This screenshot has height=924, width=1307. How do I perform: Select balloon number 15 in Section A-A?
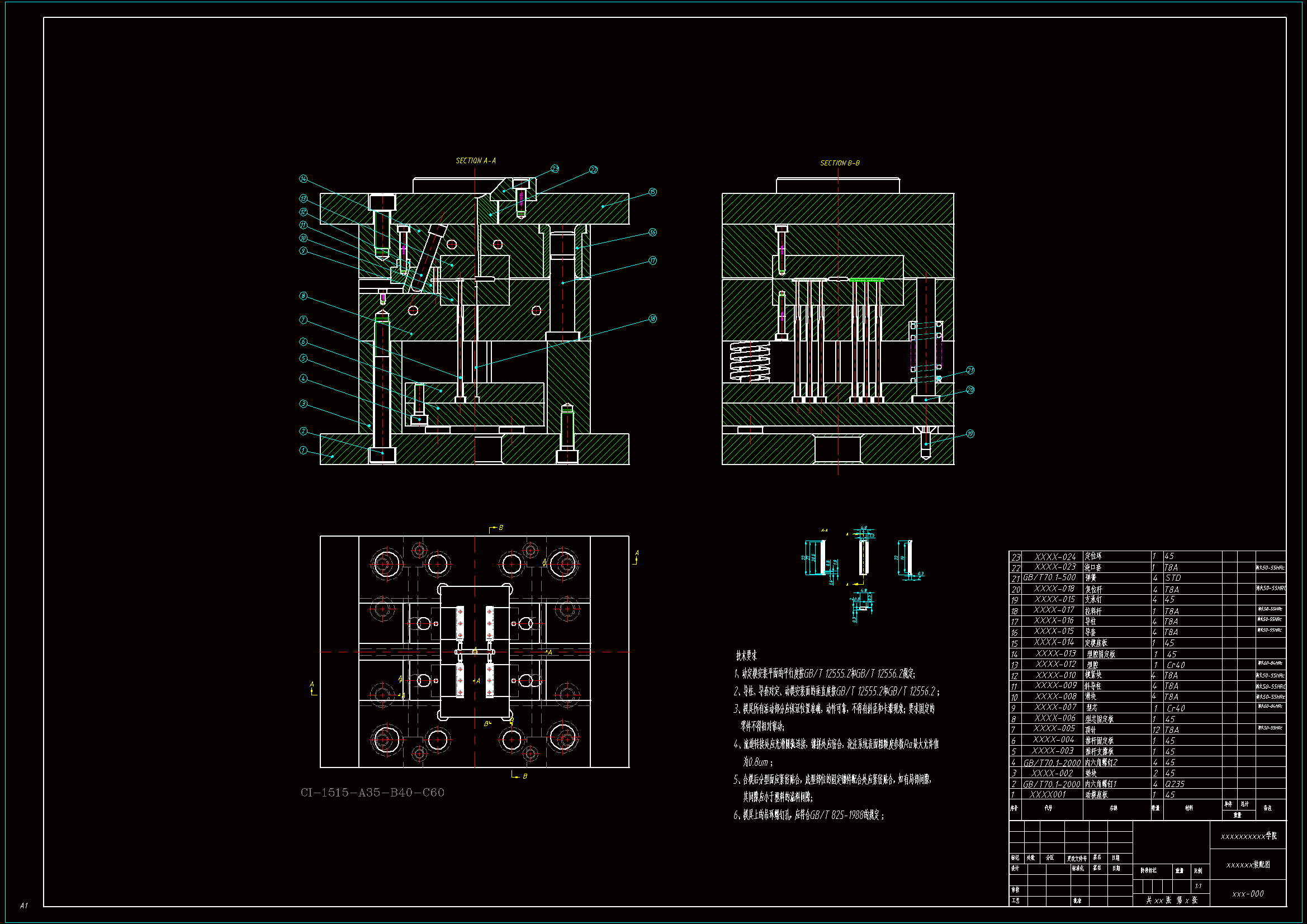652,192
